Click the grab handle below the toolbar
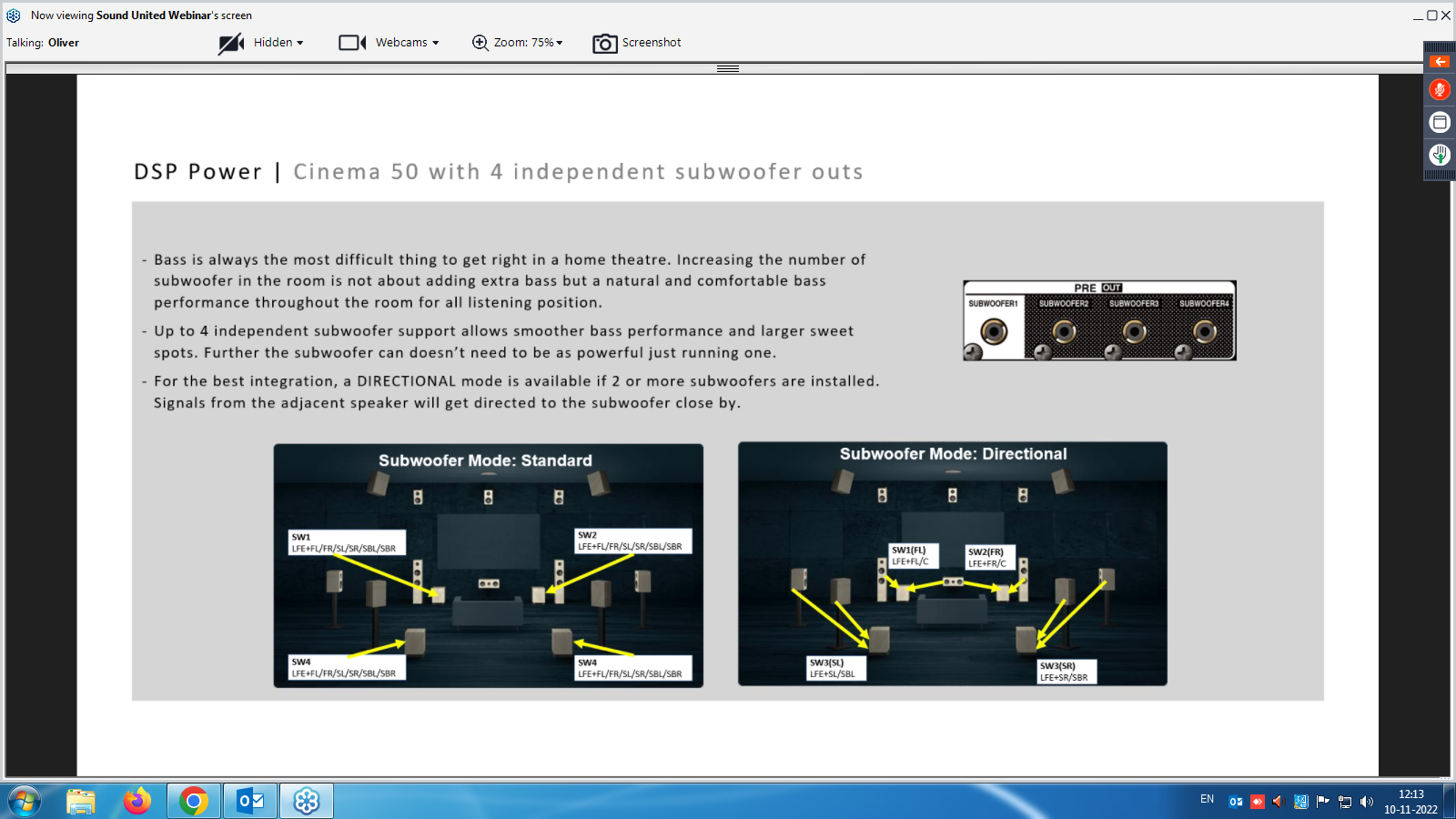Image resolution: width=1456 pixels, height=819 pixels. pyautogui.click(x=728, y=68)
